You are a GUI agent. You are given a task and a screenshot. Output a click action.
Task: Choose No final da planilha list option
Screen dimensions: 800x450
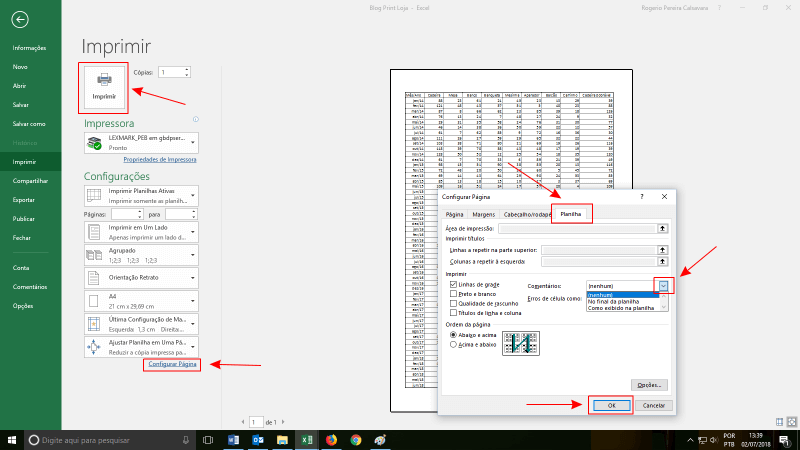tap(613, 301)
